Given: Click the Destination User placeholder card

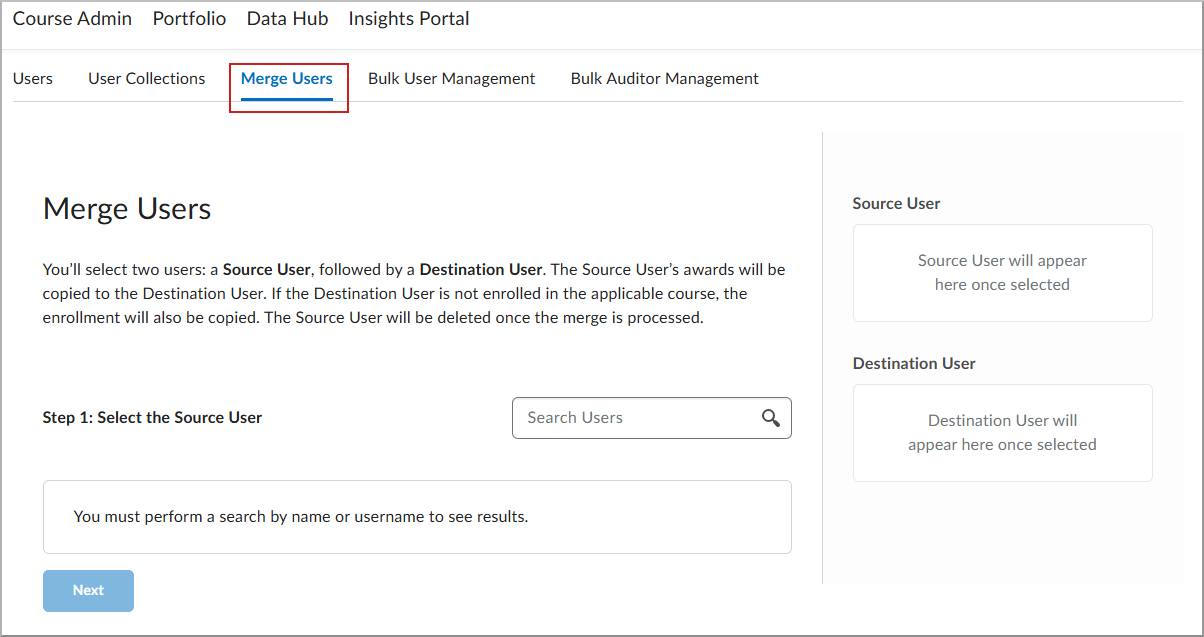Looking at the screenshot, I should pyautogui.click(x=1002, y=432).
